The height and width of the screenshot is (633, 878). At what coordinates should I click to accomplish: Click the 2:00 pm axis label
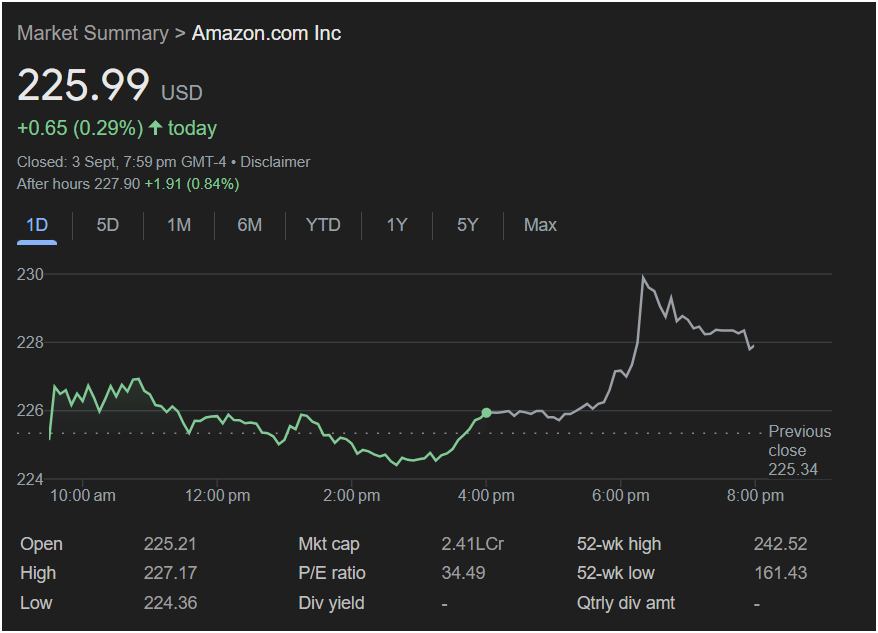click(352, 496)
